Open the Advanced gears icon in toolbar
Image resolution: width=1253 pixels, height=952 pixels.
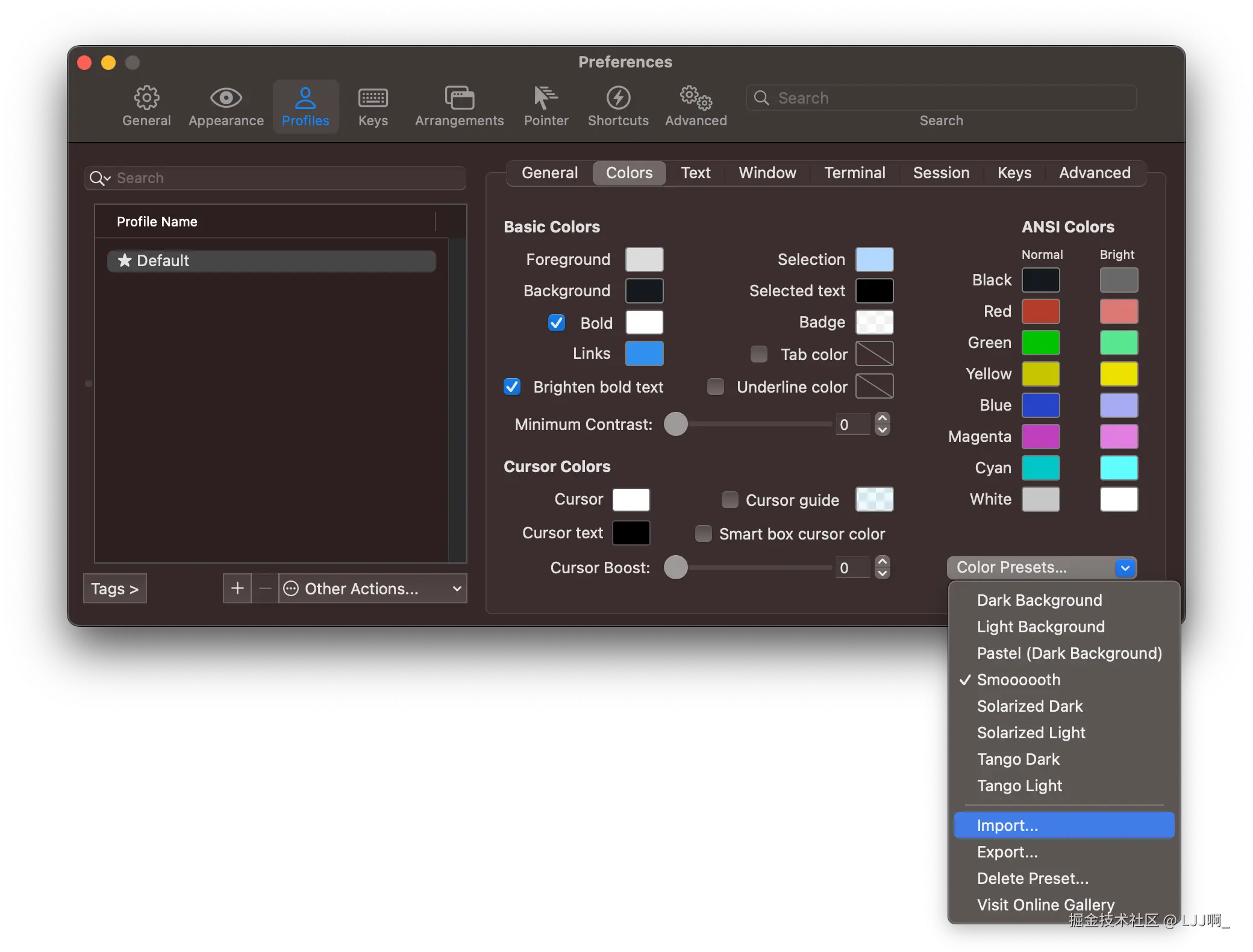tap(696, 98)
